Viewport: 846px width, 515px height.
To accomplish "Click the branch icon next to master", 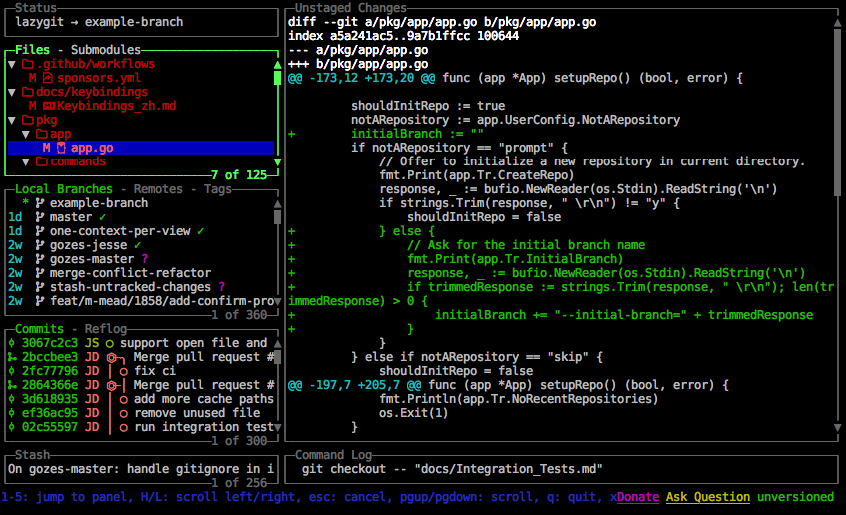I will [39, 217].
